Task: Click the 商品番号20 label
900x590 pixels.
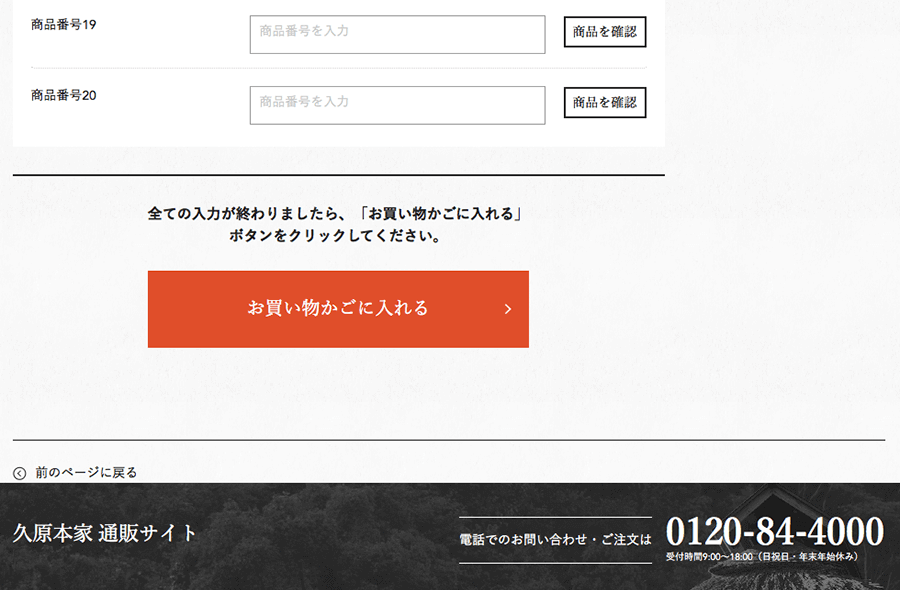Action: 64,95
